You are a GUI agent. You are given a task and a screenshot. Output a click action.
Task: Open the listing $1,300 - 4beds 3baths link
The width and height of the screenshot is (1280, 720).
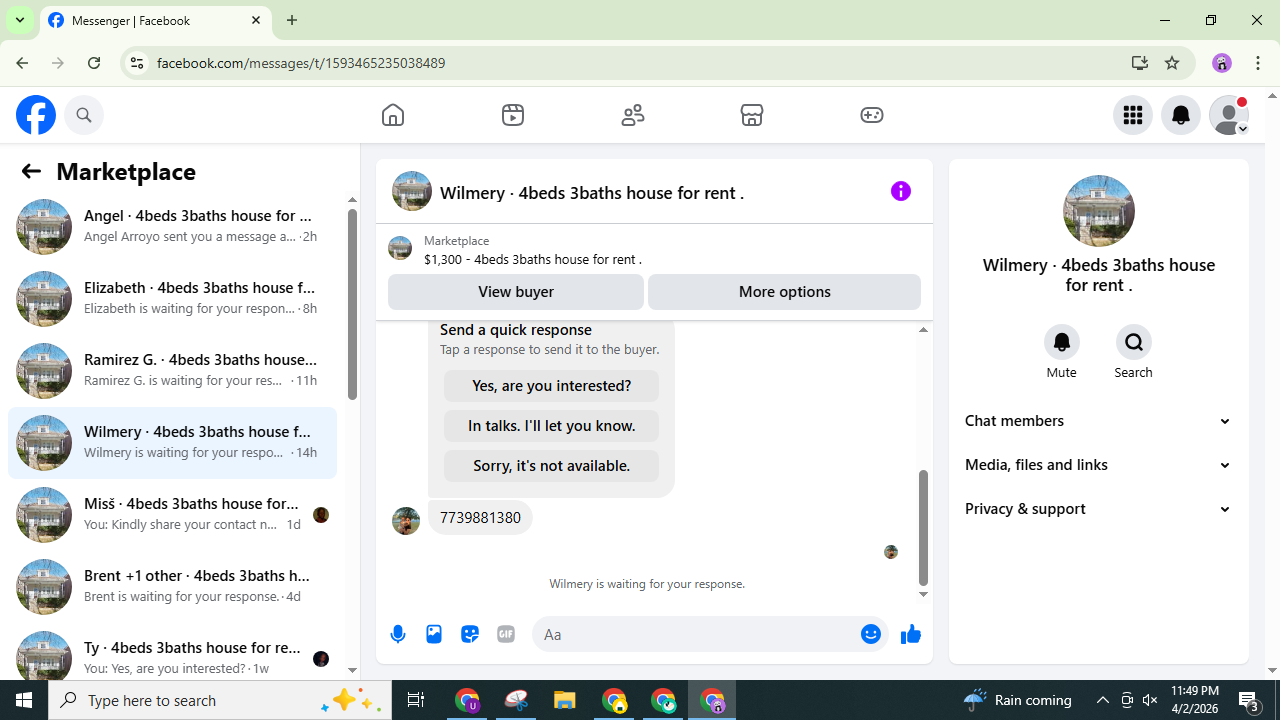pos(533,259)
